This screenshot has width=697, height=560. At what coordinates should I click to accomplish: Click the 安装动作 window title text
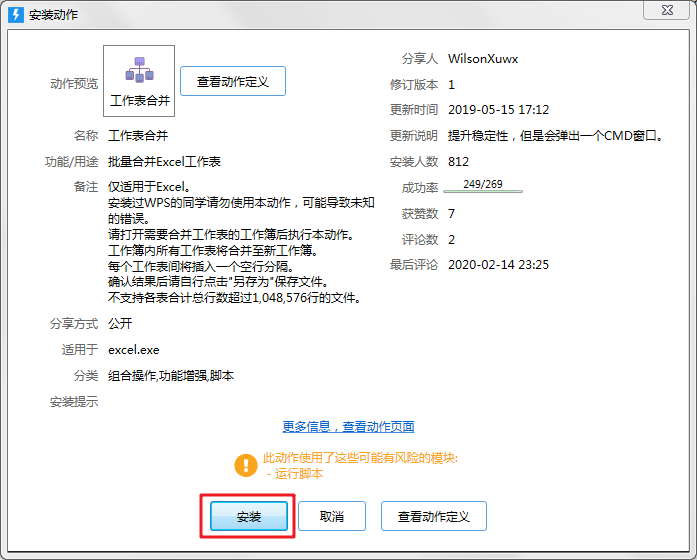click(x=53, y=15)
